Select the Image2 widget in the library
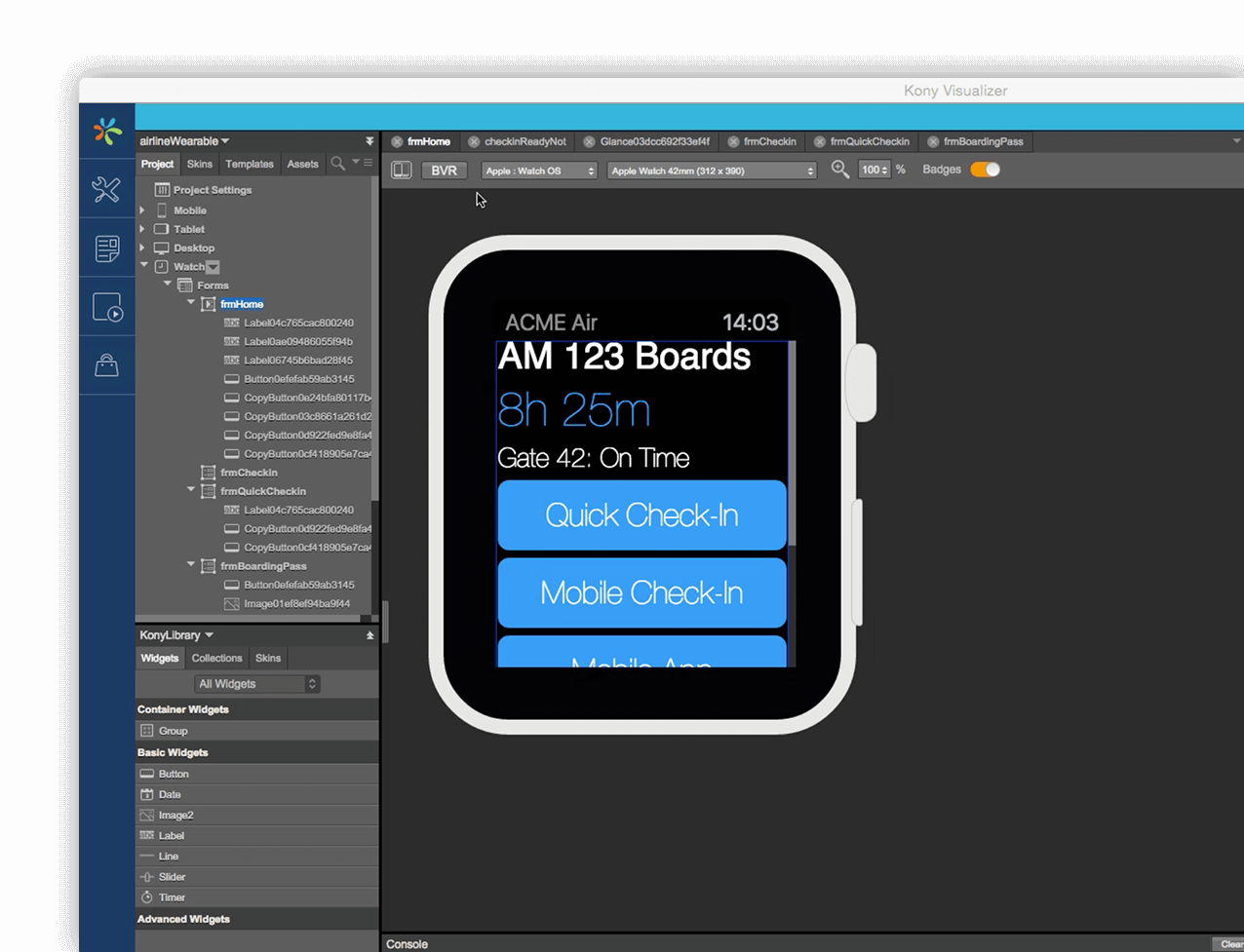Viewport: 1244px width, 952px height. (x=257, y=815)
